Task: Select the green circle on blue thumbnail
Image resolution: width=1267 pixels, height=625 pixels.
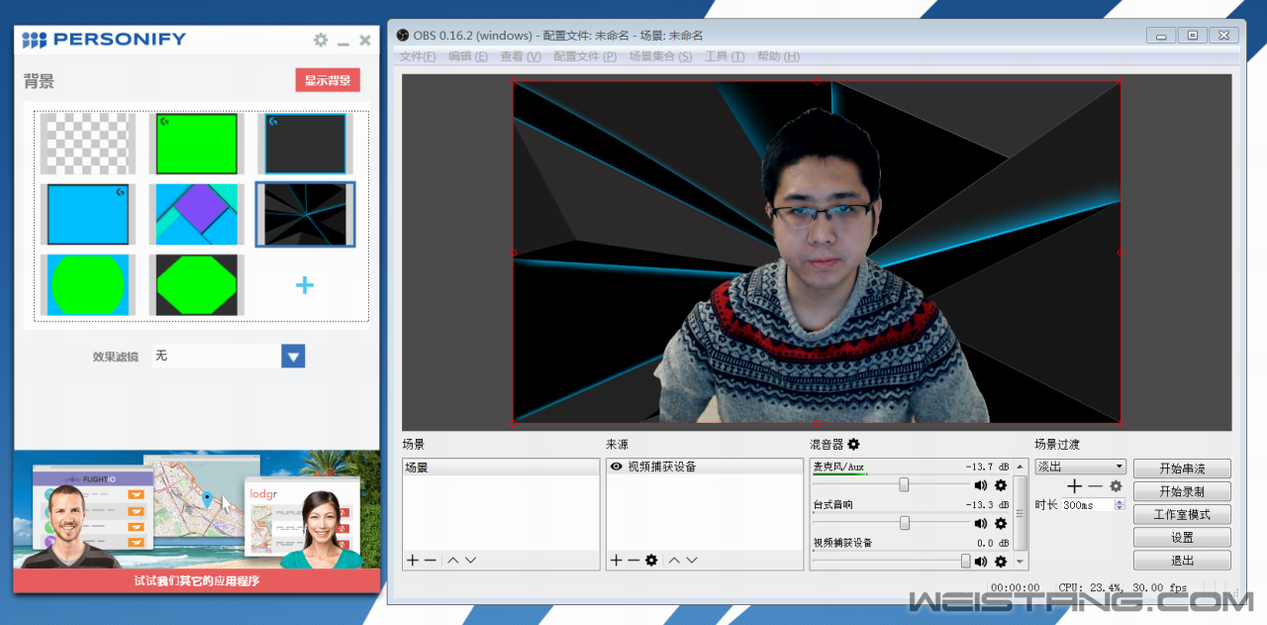Action: [x=88, y=285]
